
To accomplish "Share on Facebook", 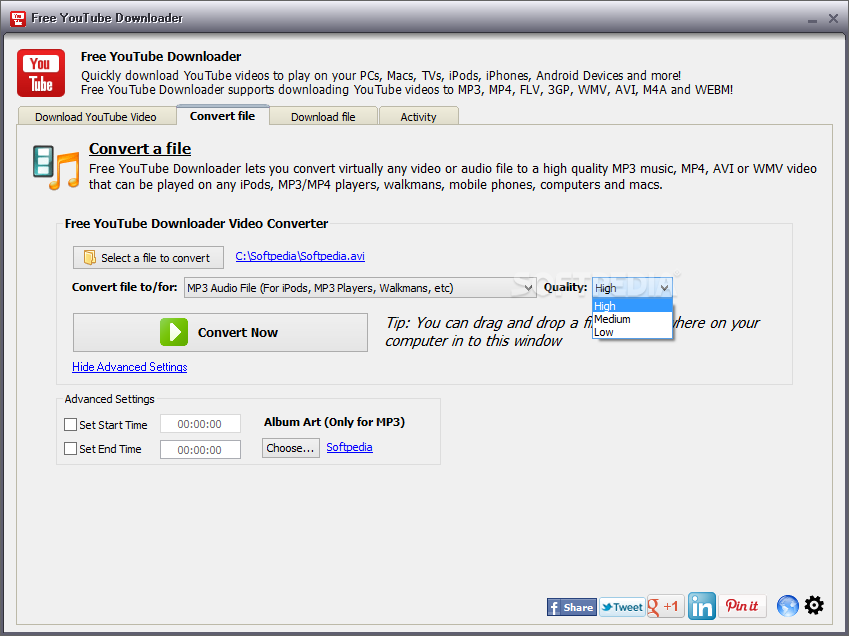I will click(571, 607).
